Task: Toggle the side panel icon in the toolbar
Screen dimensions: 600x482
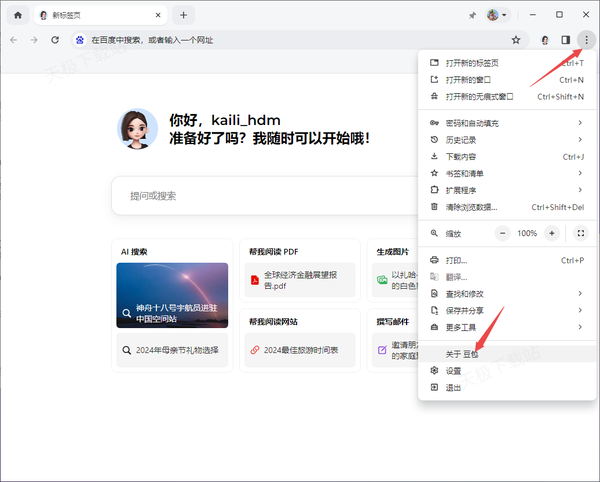Action: coord(566,40)
